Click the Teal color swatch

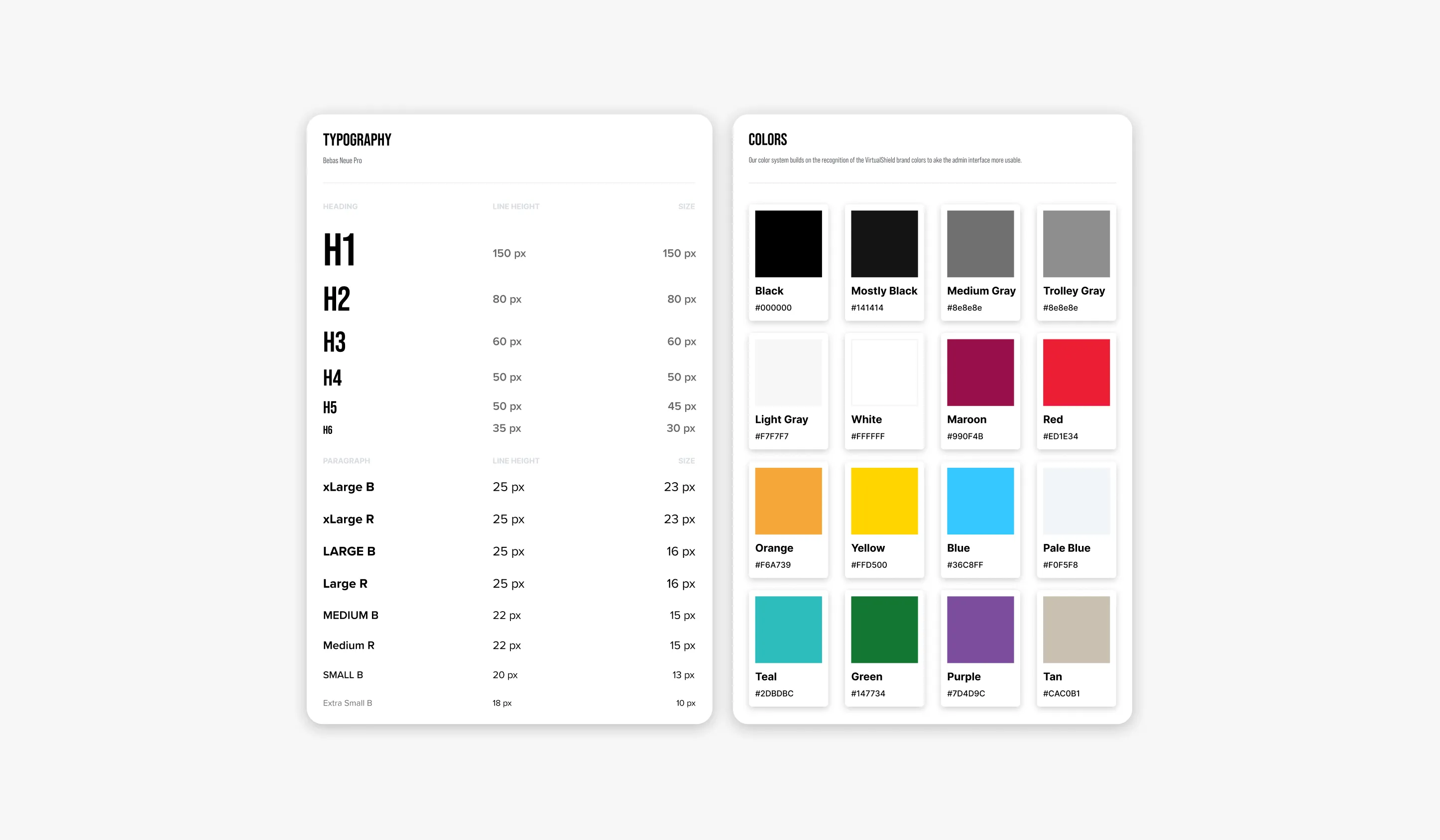click(788, 630)
